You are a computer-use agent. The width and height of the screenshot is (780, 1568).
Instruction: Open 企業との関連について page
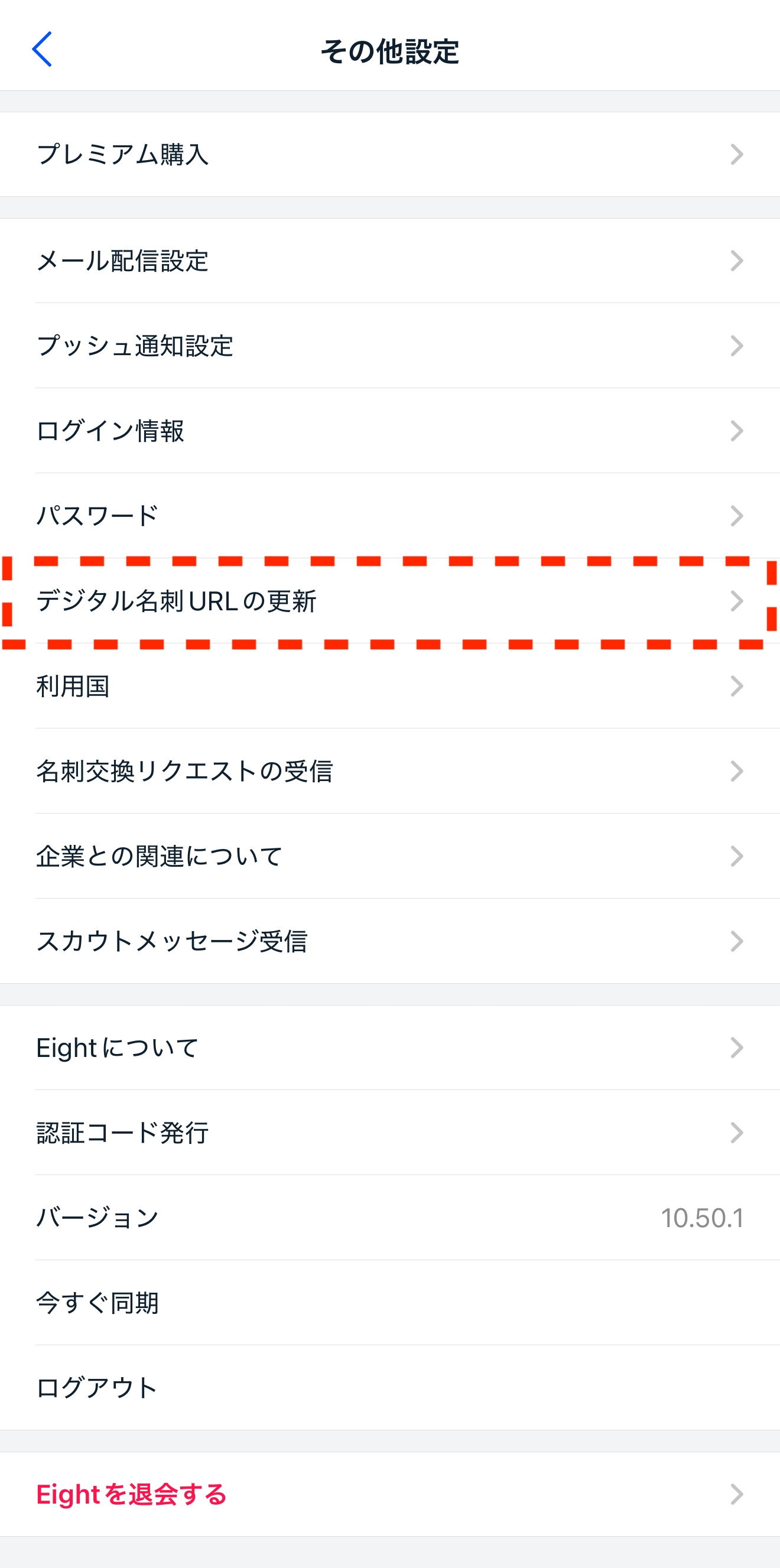[x=160, y=857]
